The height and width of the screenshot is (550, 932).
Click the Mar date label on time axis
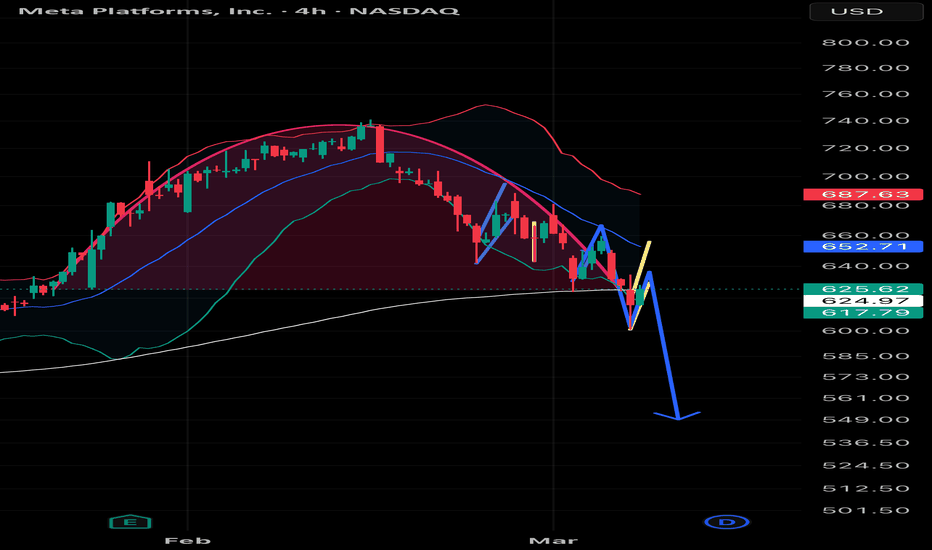[x=553, y=540]
